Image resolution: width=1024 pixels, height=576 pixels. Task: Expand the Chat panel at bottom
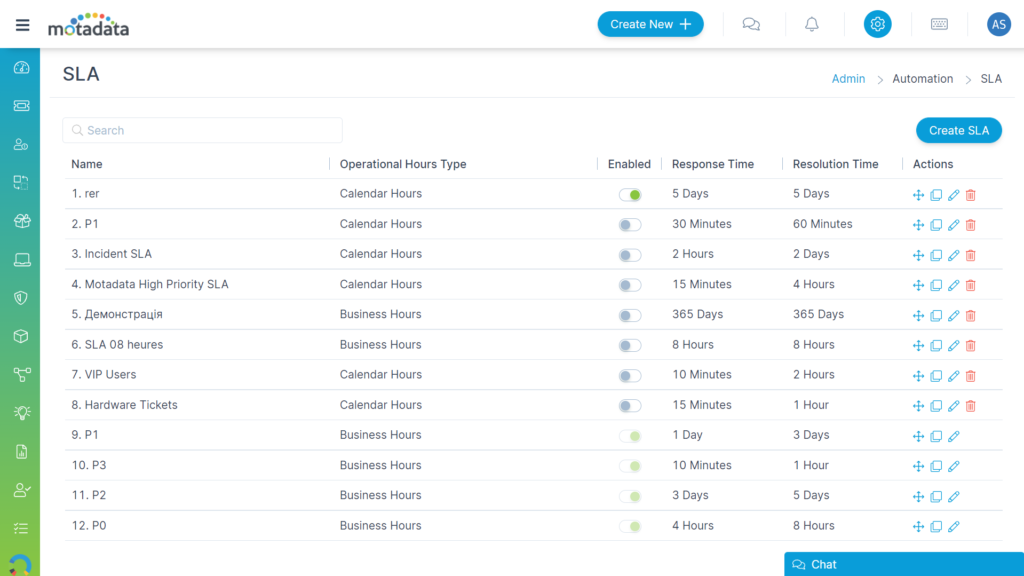click(900, 564)
